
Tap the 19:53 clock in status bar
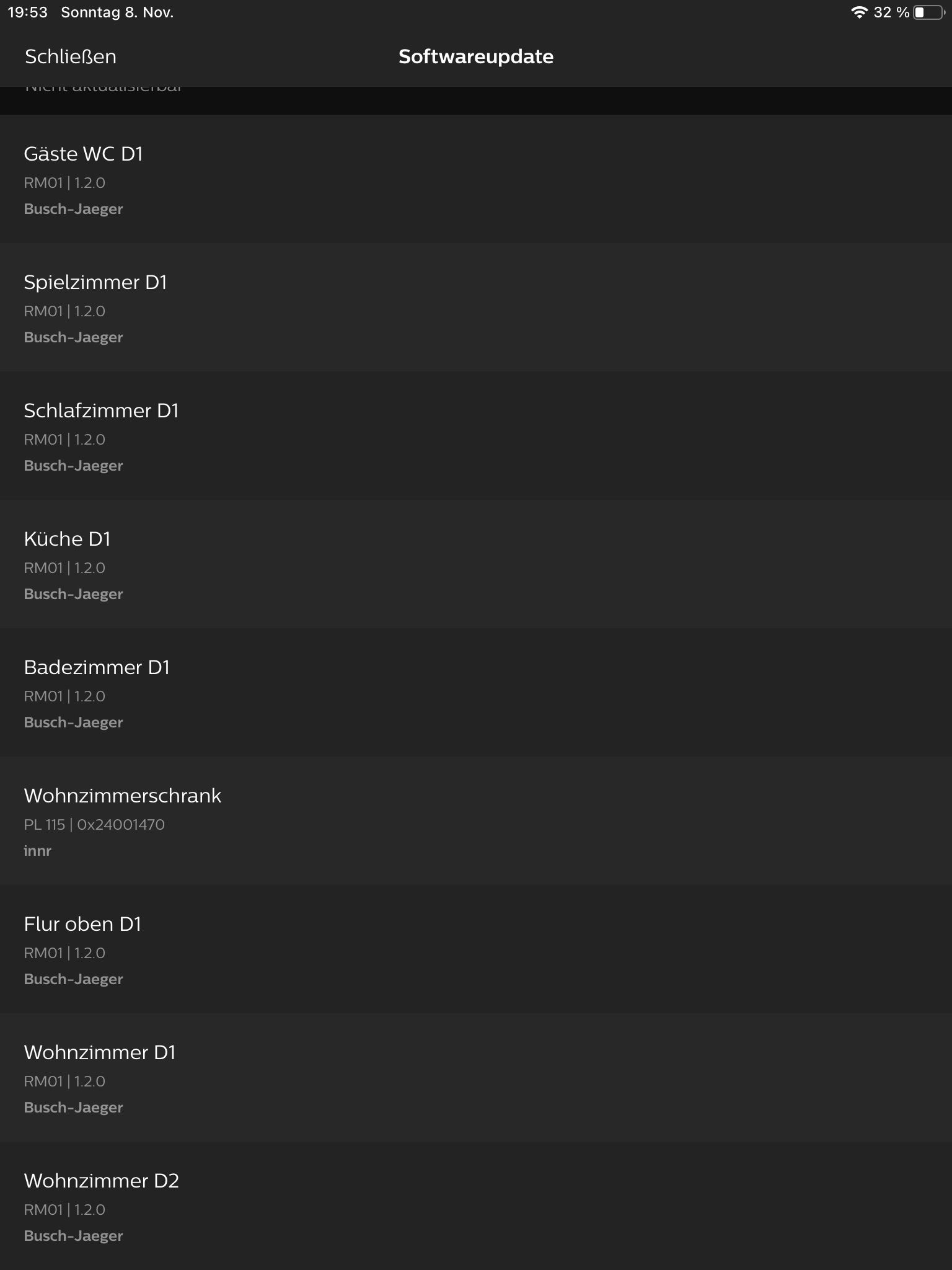[27, 12]
